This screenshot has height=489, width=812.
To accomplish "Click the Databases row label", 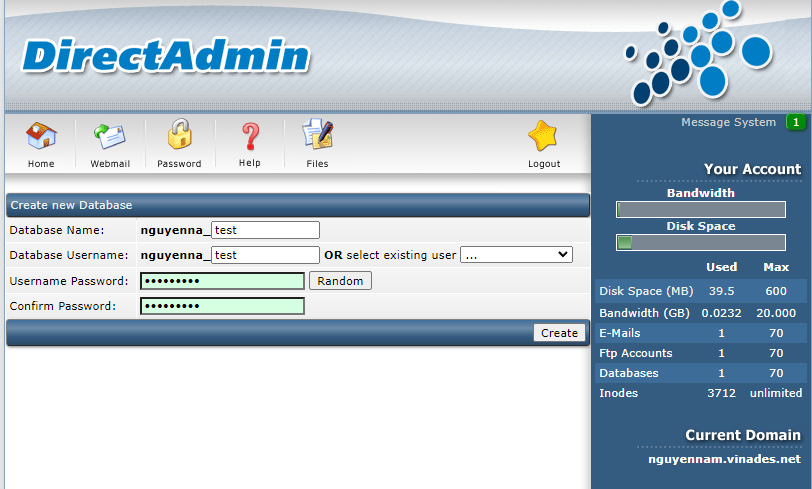I will click(629, 373).
